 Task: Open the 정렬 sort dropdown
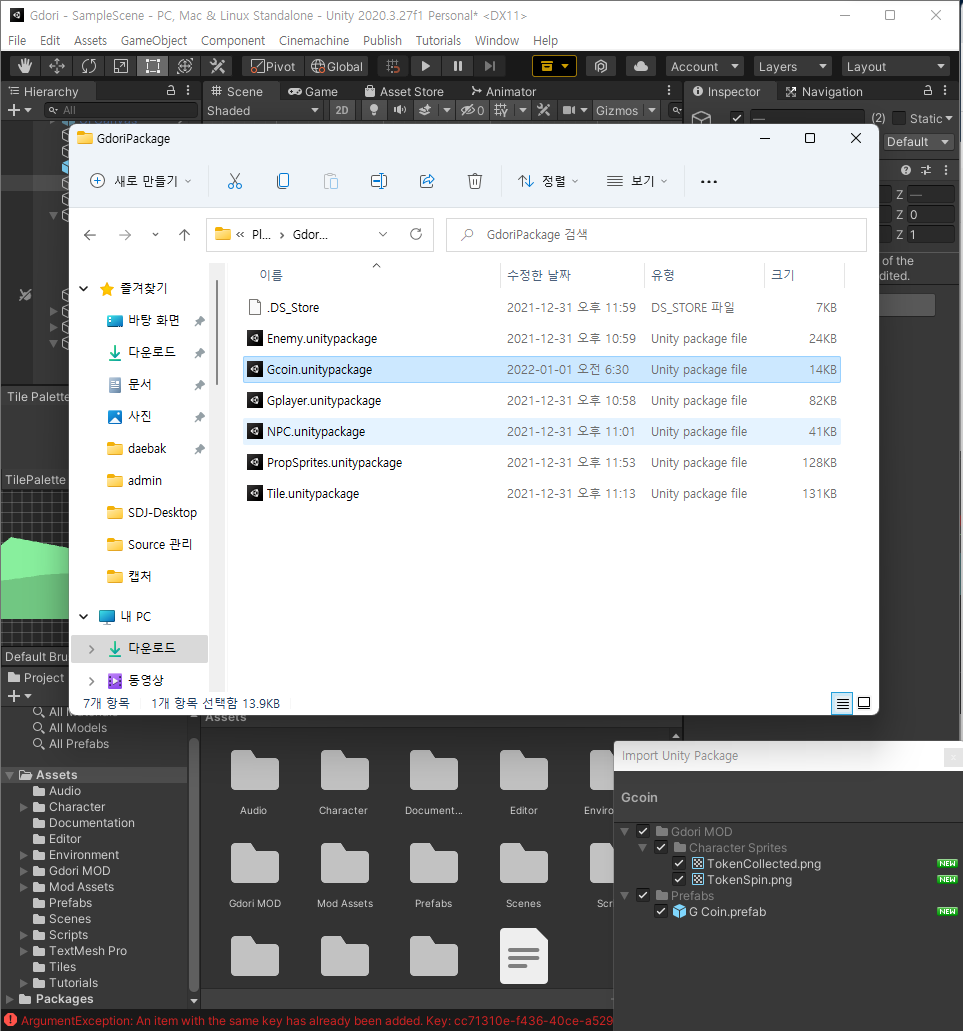pos(548,181)
